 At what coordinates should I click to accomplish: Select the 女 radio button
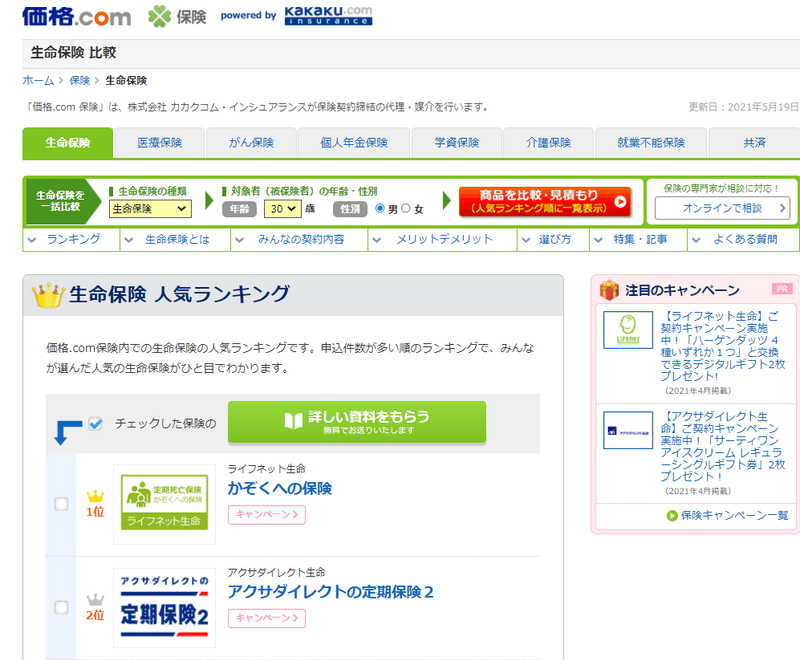pos(406,208)
